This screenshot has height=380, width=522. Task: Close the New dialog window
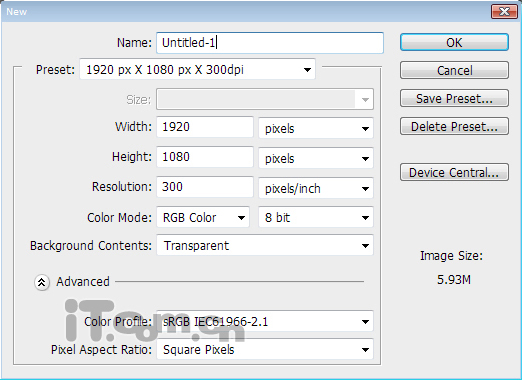click(x=504, y=12)
